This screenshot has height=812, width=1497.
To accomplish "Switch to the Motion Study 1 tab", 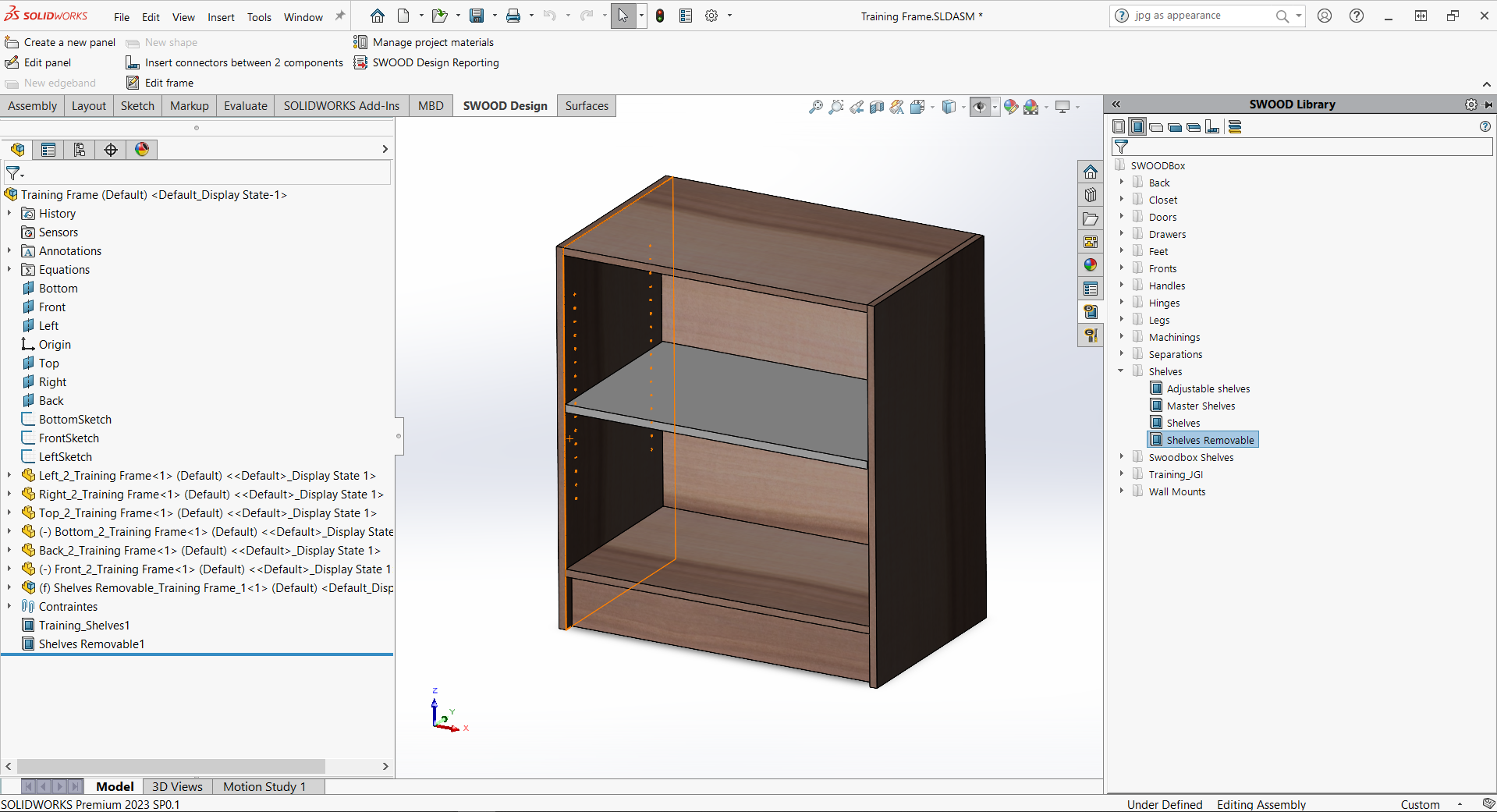I will click(x=264, y=786).
